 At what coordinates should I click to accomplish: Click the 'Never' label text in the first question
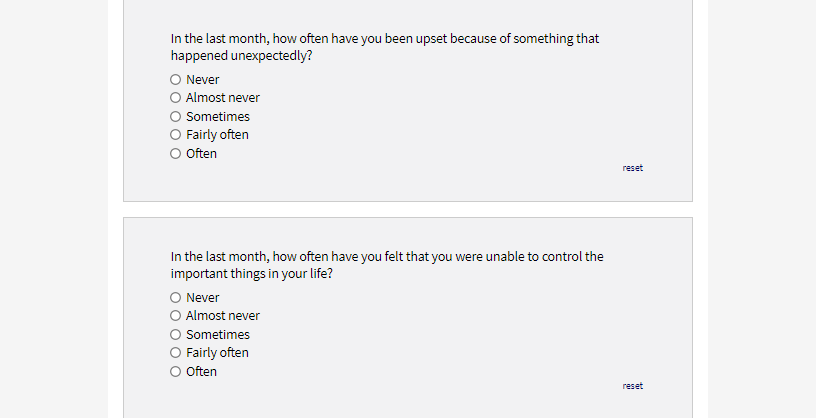(203, 80)
